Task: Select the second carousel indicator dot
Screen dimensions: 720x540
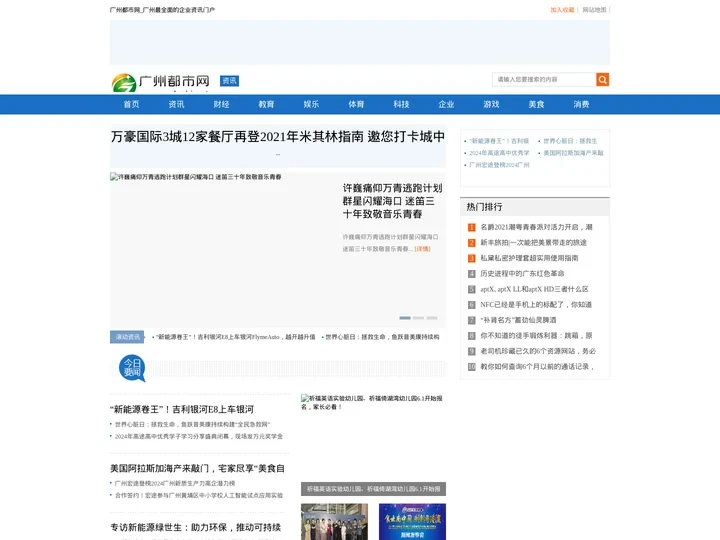Action: 418,318
